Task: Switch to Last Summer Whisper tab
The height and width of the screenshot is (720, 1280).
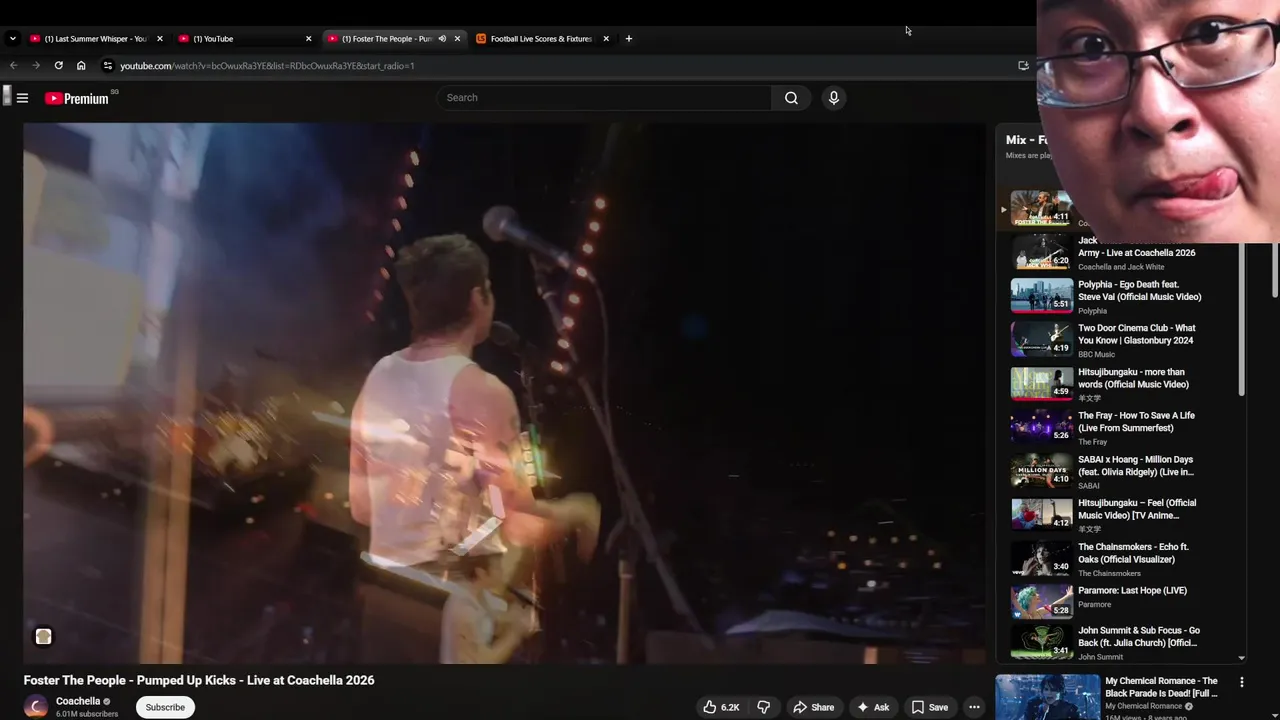Action: point(95,39)
